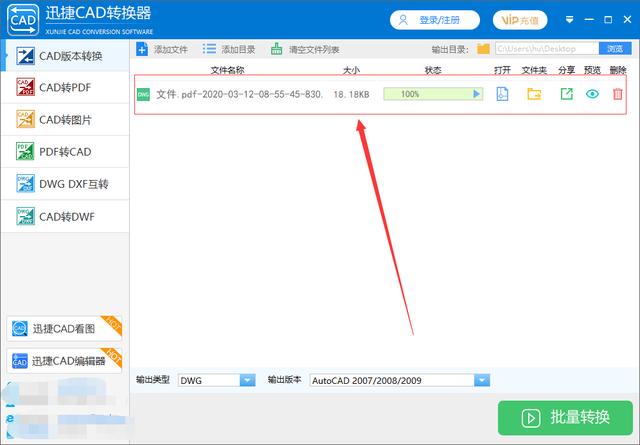
Task: Open containing folder via folder icon
Action: tap(534, 94)
